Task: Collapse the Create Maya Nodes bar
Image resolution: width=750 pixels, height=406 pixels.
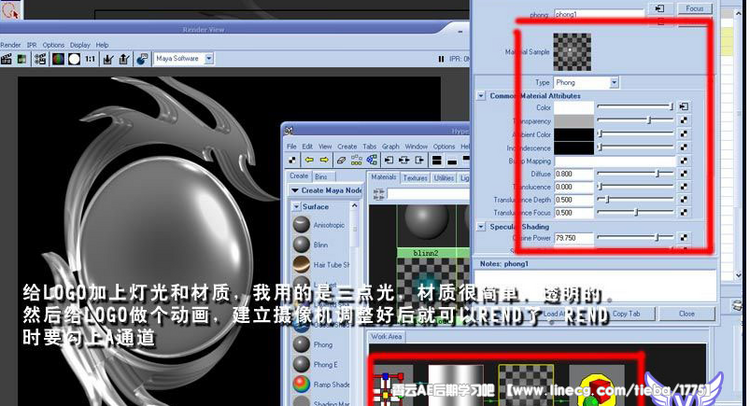Action: click(x=295, y=190)
